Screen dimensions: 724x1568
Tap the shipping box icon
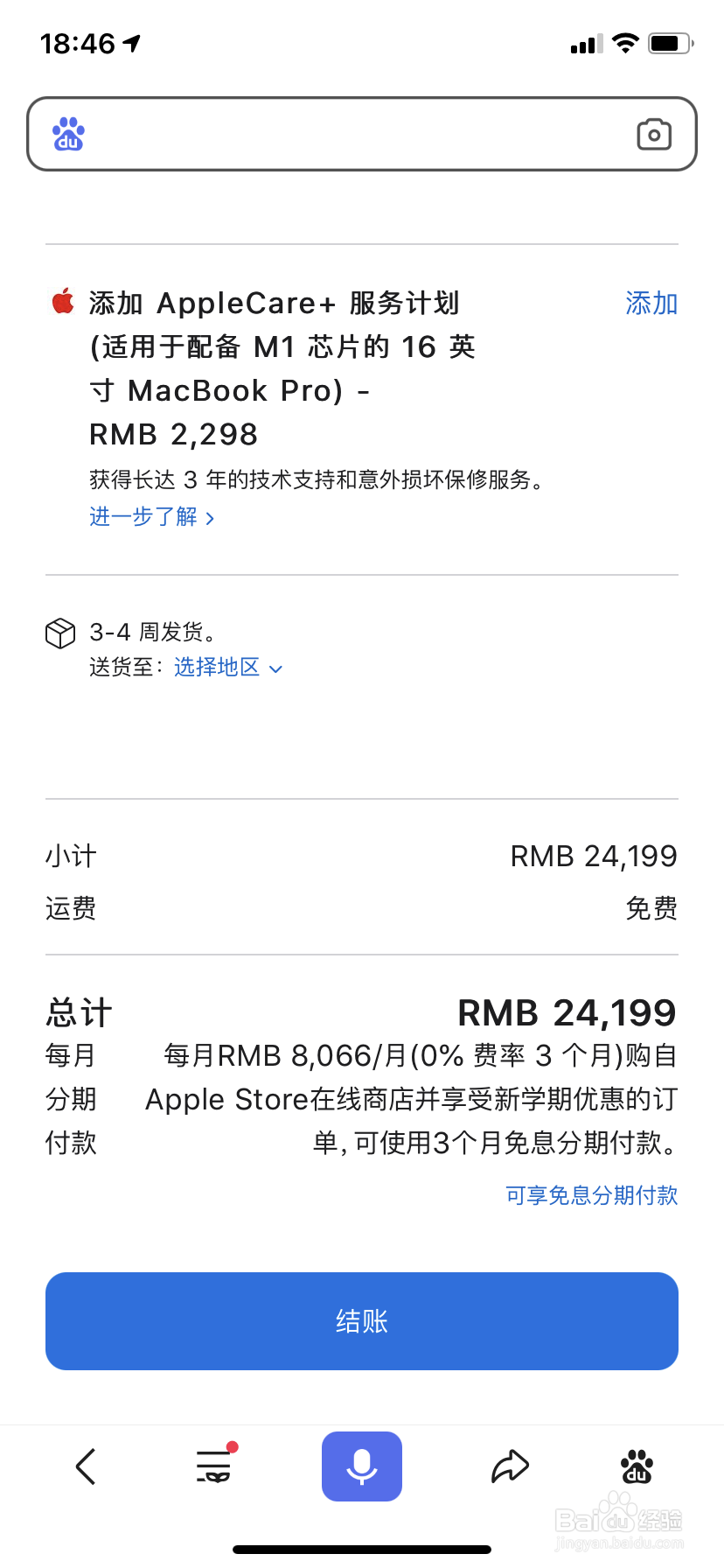point(60,633)
